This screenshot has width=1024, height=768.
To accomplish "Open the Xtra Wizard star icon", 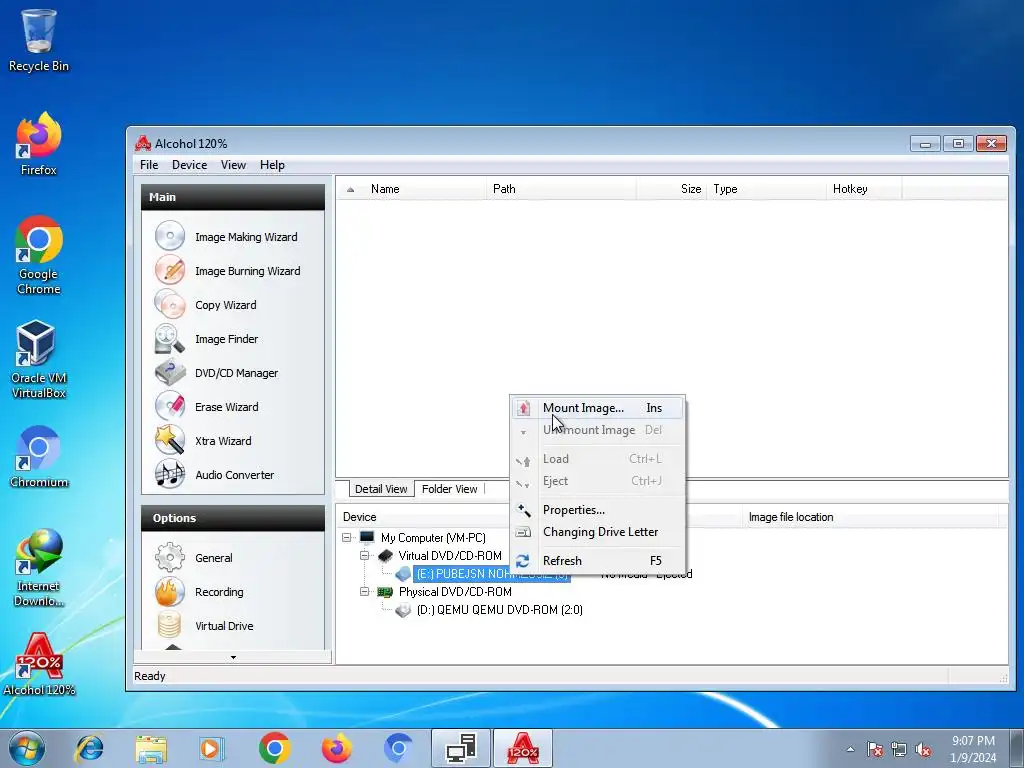I will pos(170,440).
